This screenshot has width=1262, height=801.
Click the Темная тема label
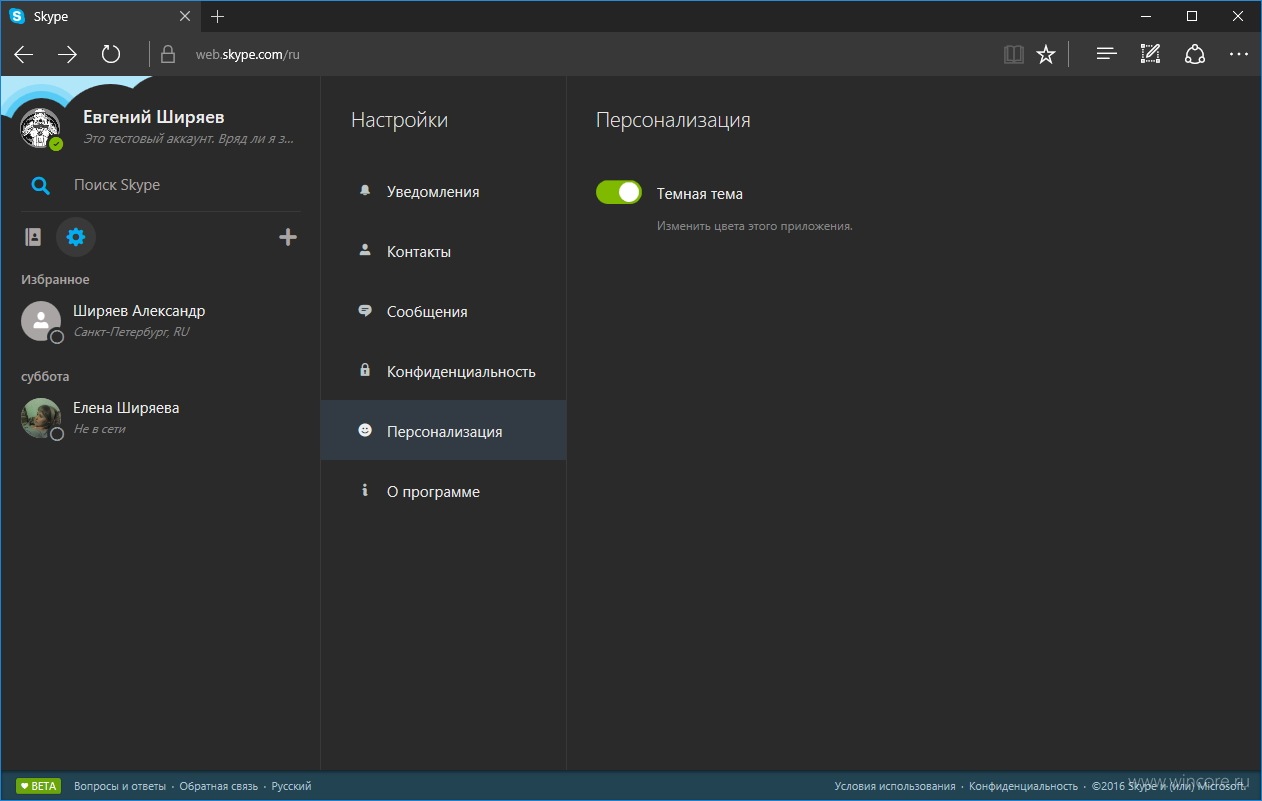pos(700,194)
